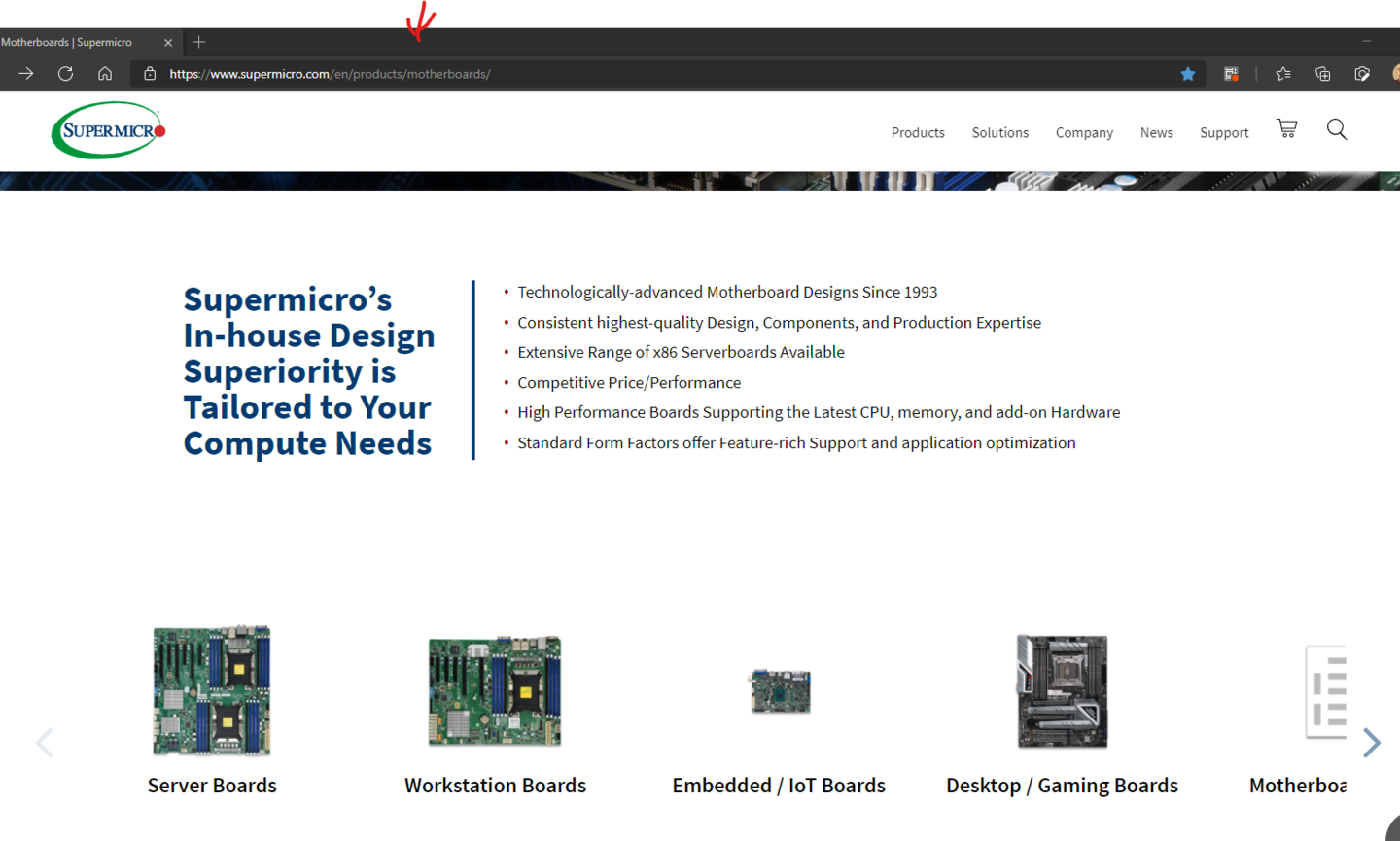Open a new tab with plus button
Viewport: 1400px width, 841px height.
[x=199, y=42]
